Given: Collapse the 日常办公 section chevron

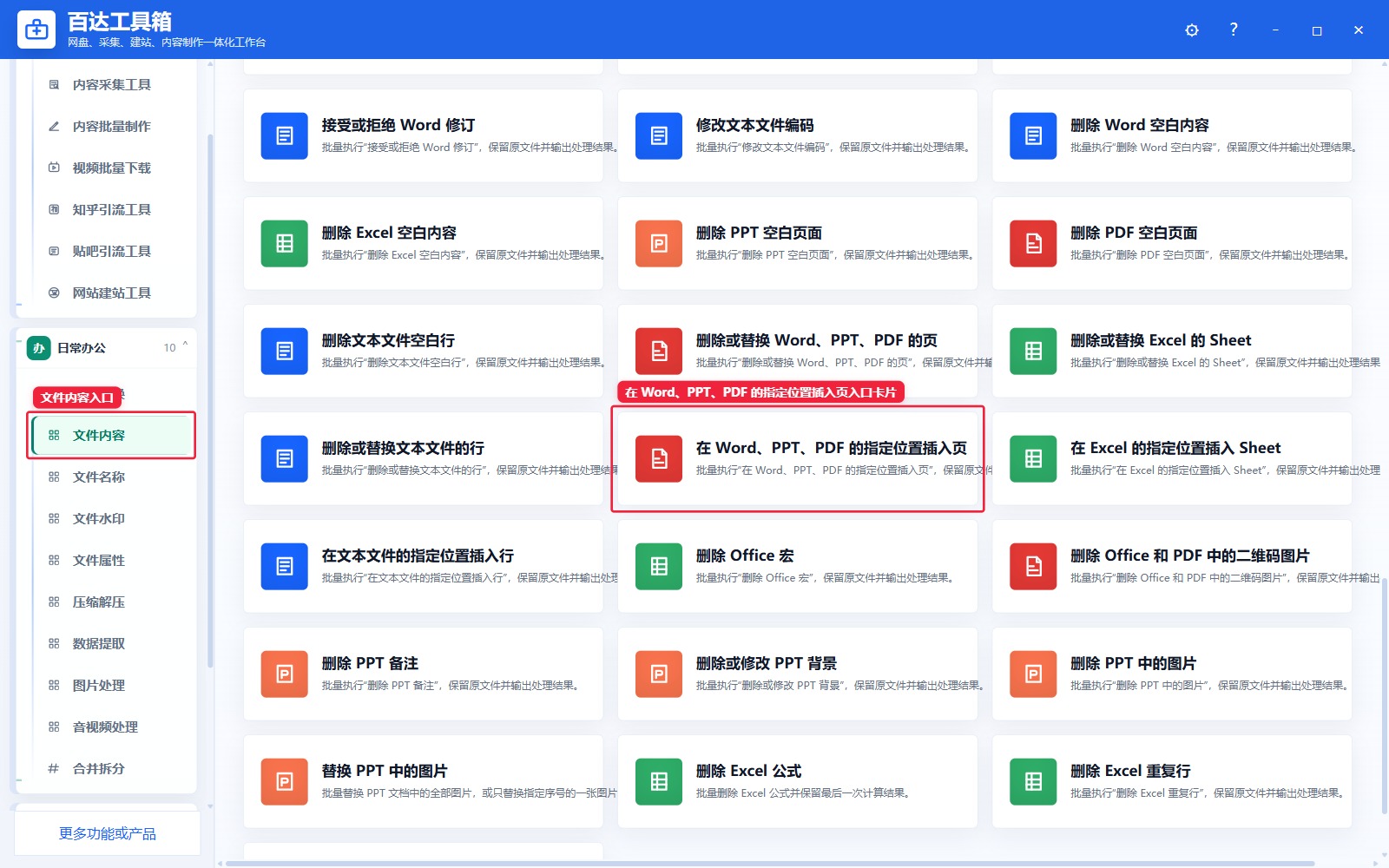Looking at the screenshot, I should tap(185, 345).
